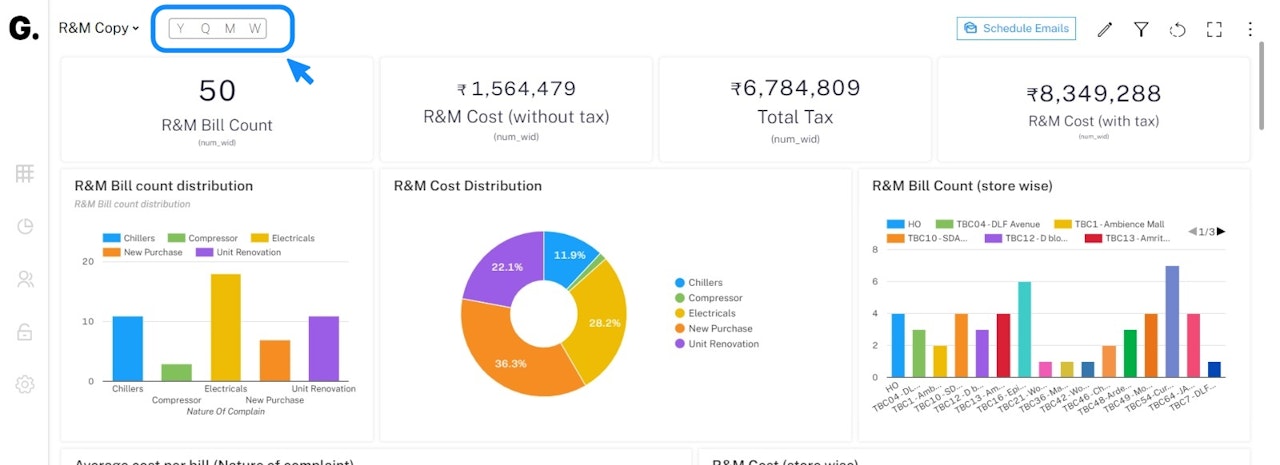Viewport: 1280px width, 465px height.
Task: Go to next legend page in store-wise chart
Action: pyautogui.click(x=1221, y=232)
